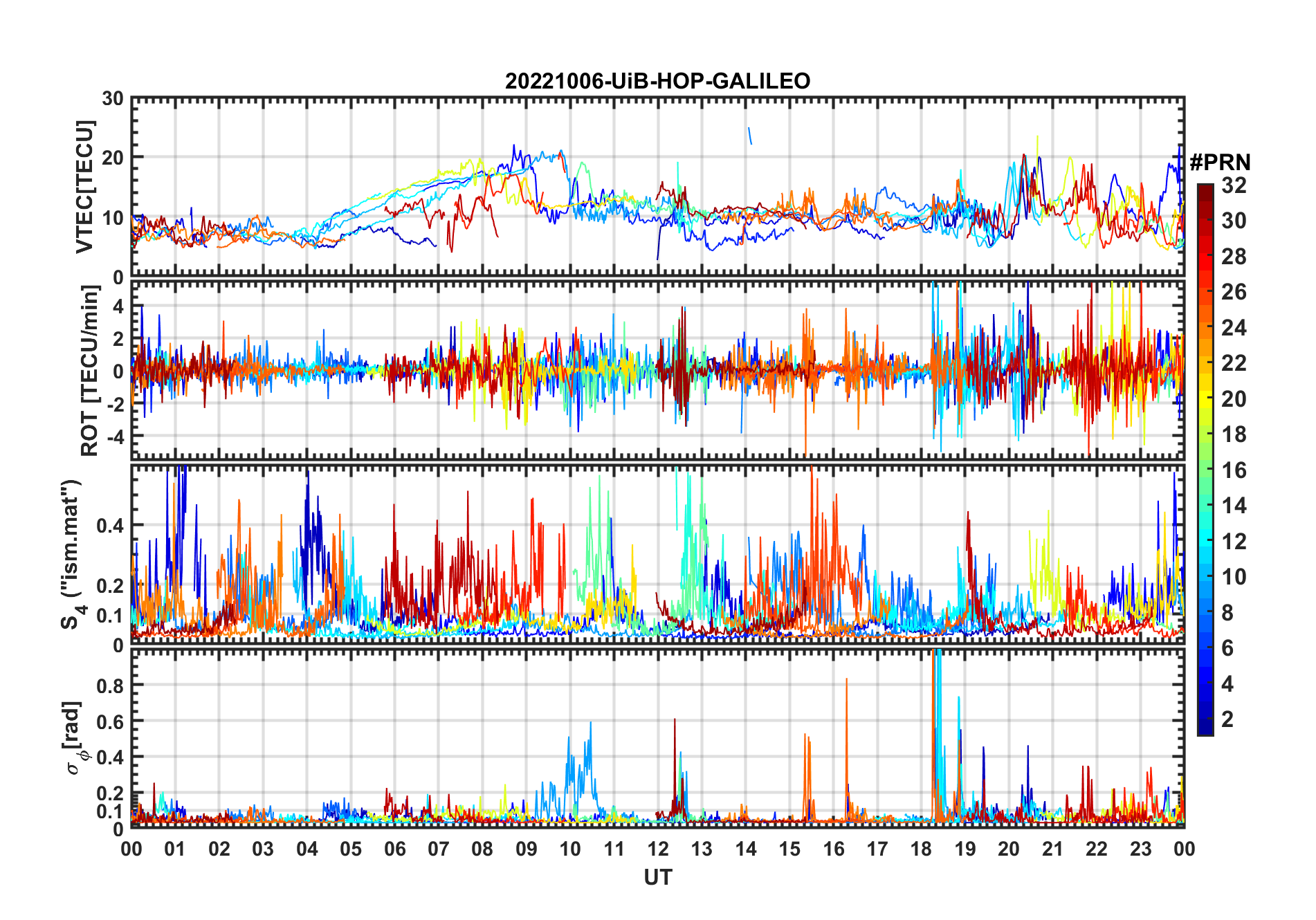
Task: Click sigma phi axis tick label 0.8
Action: pyautogui.click(x=110, y=686)
